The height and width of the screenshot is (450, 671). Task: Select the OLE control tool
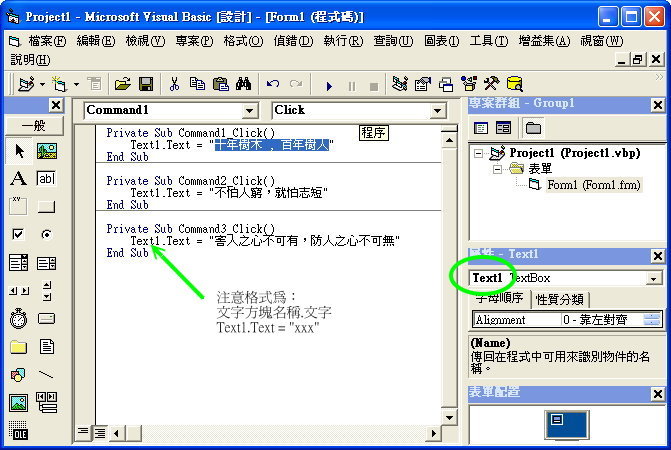point(18,431)
